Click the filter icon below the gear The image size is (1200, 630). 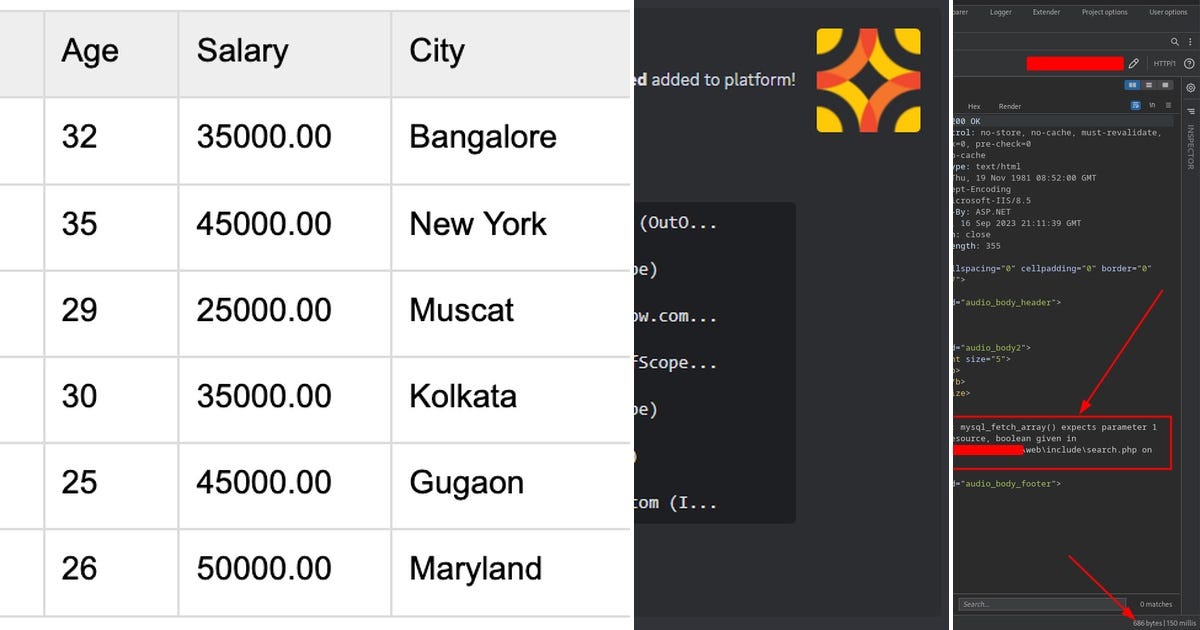[x=1192, y=110]
